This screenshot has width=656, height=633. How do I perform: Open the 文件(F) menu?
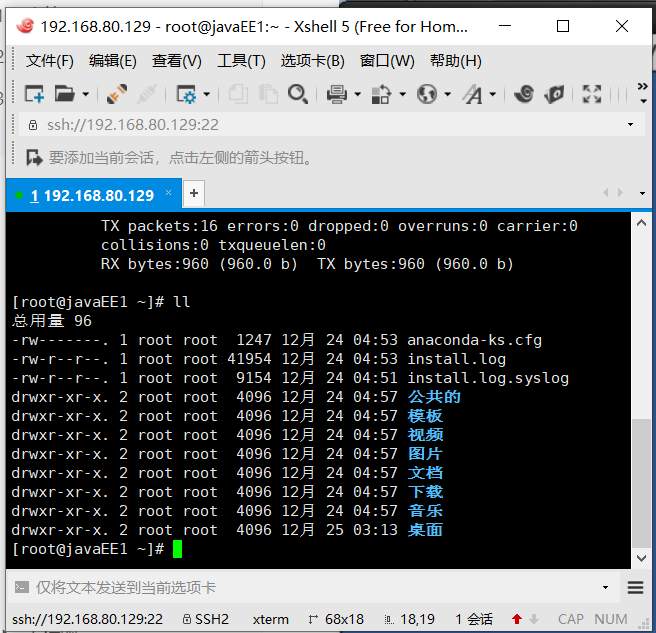click(x=50, y=61)
